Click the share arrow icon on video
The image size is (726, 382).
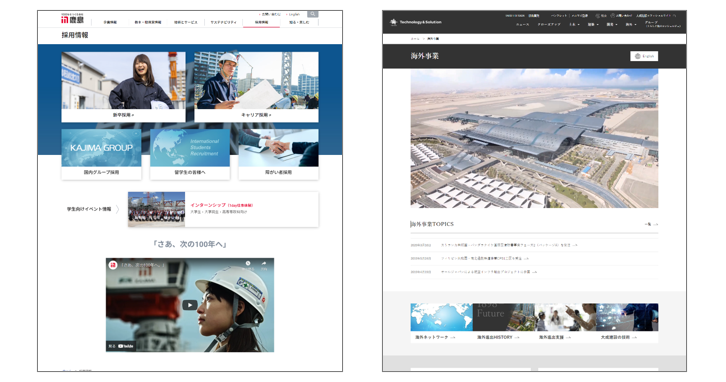coord(264,263)
